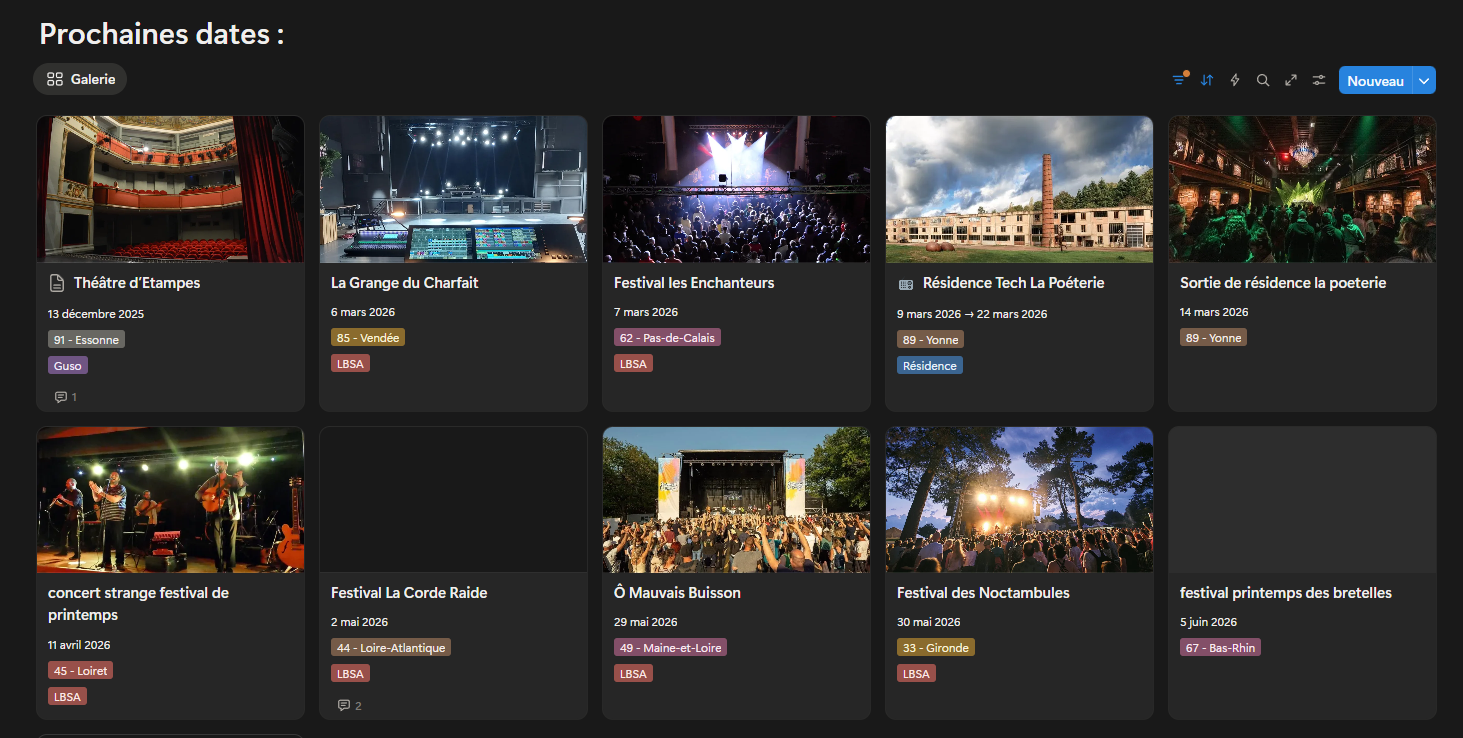
Task: Click the Festival des Noctambules cover image
Action: pos(1019,499)
